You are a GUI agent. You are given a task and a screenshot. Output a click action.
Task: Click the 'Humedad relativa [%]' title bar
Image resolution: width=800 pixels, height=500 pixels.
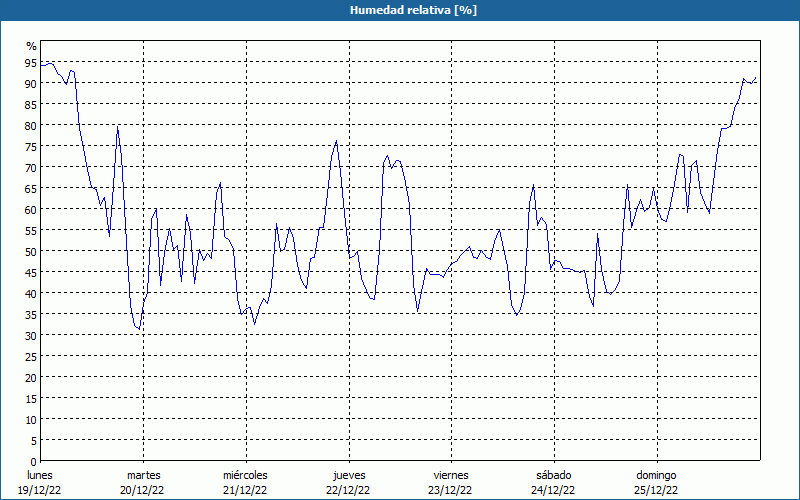point(400,10)
